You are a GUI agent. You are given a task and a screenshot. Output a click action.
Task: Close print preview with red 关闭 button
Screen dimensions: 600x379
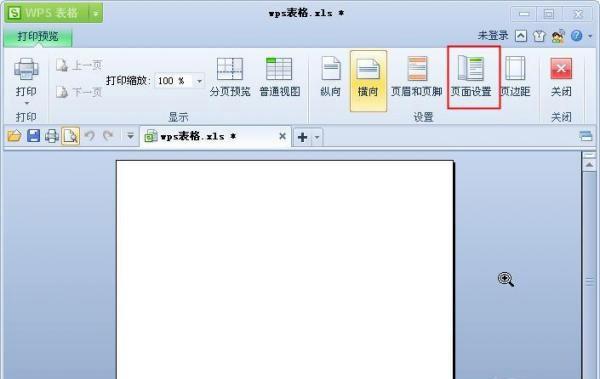tap(561, 77)
